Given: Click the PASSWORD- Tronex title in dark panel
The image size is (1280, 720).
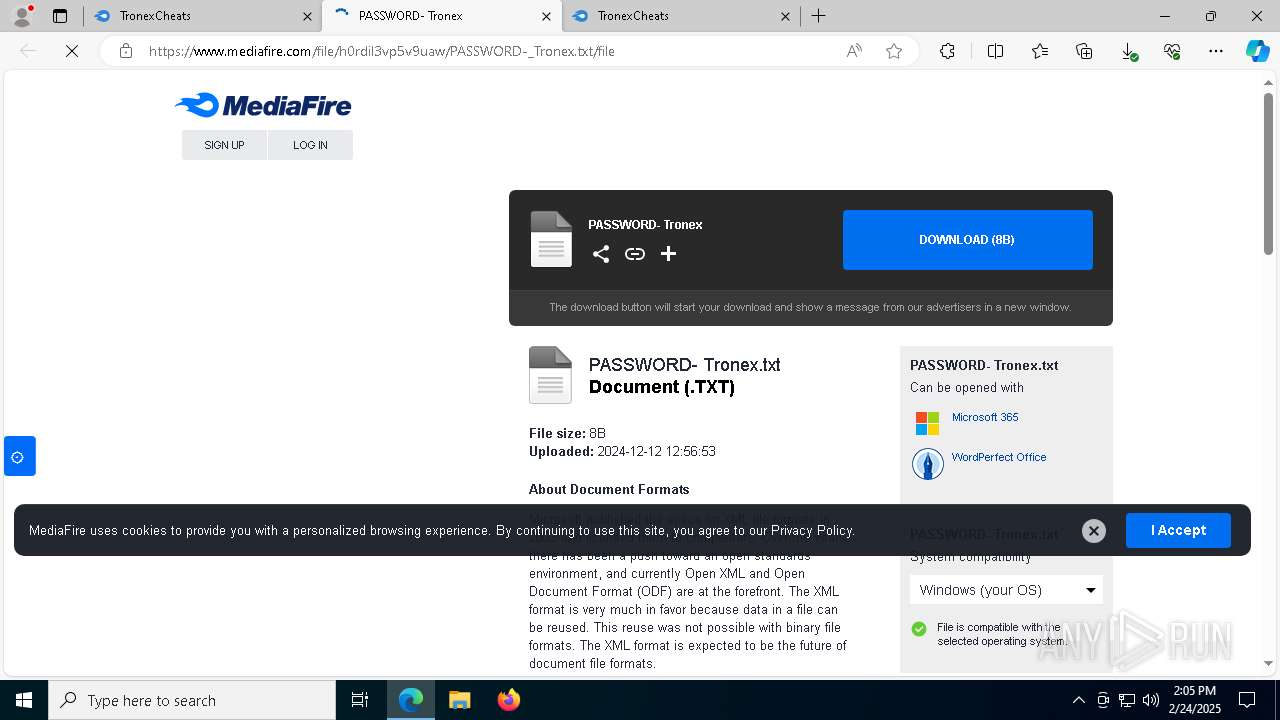Looking at the screenshot, I should (x=645, y=225).
